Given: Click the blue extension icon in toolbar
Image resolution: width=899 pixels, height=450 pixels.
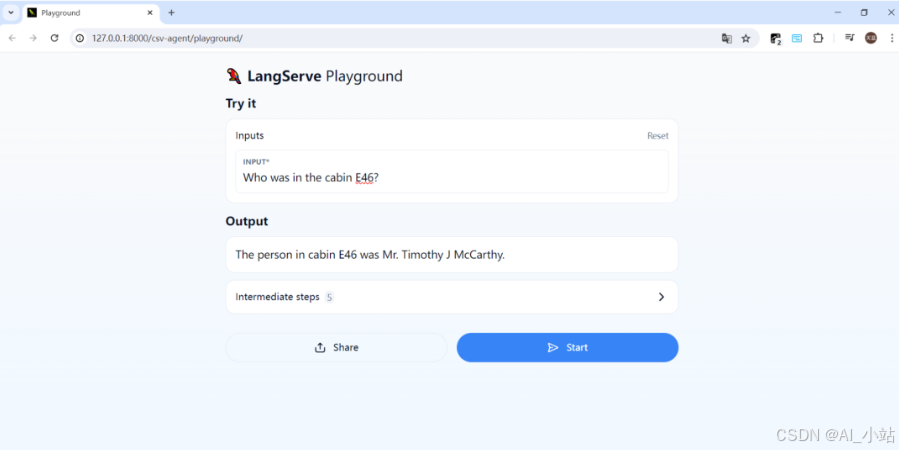Looking at the screenshot, I should tap(796, 38).
